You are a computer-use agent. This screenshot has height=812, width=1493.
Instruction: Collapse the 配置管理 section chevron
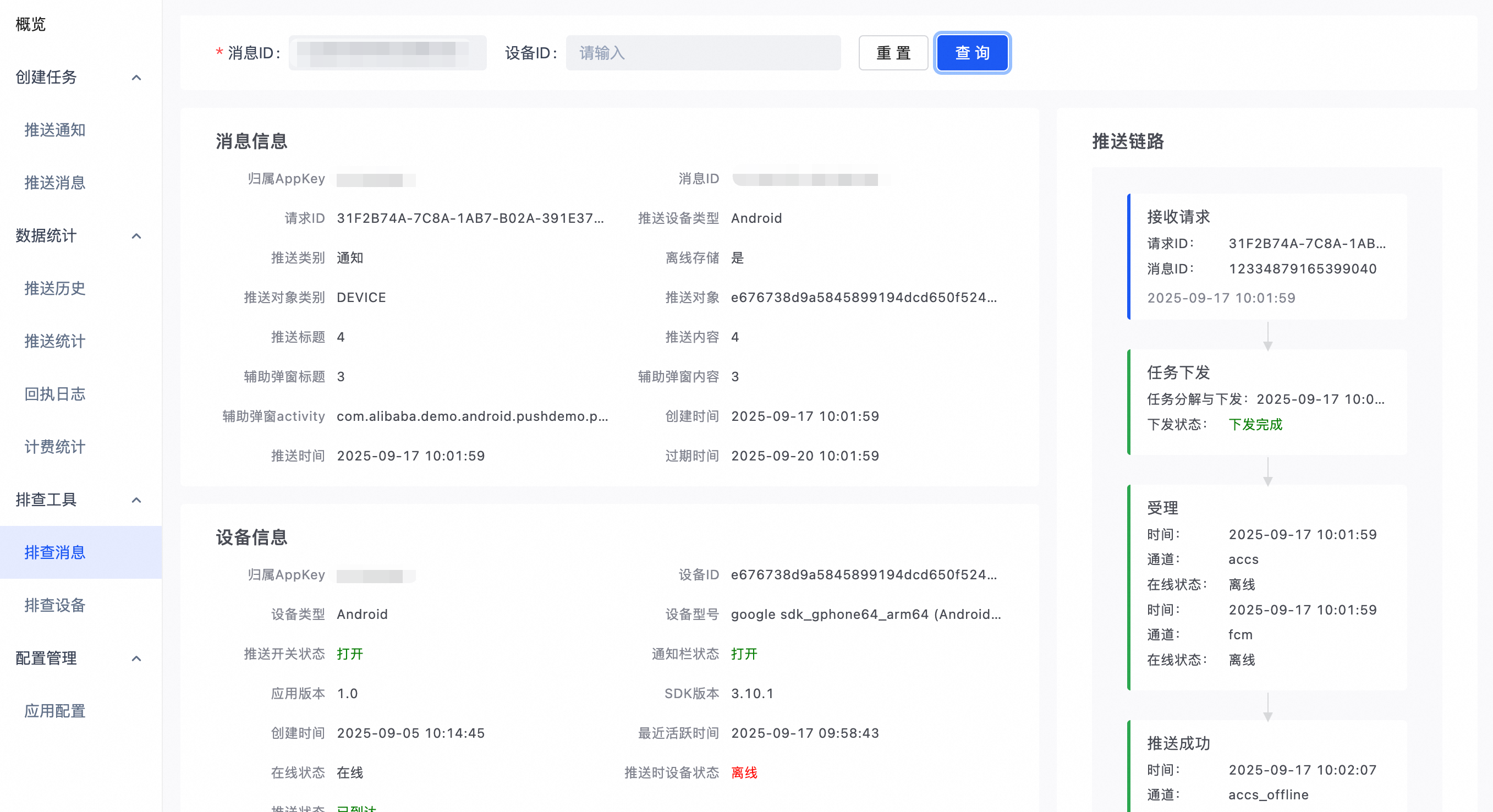pos(136,659)
